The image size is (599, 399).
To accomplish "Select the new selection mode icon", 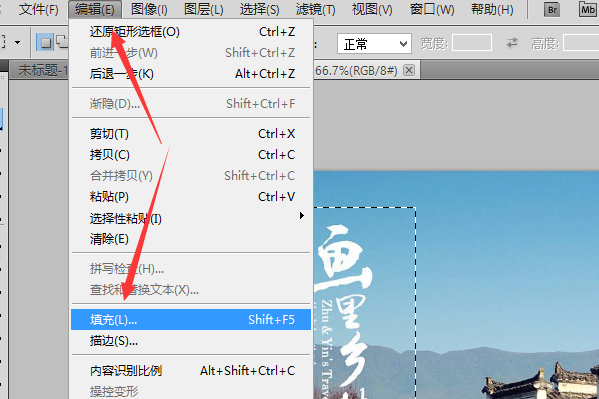I will 45,42.
